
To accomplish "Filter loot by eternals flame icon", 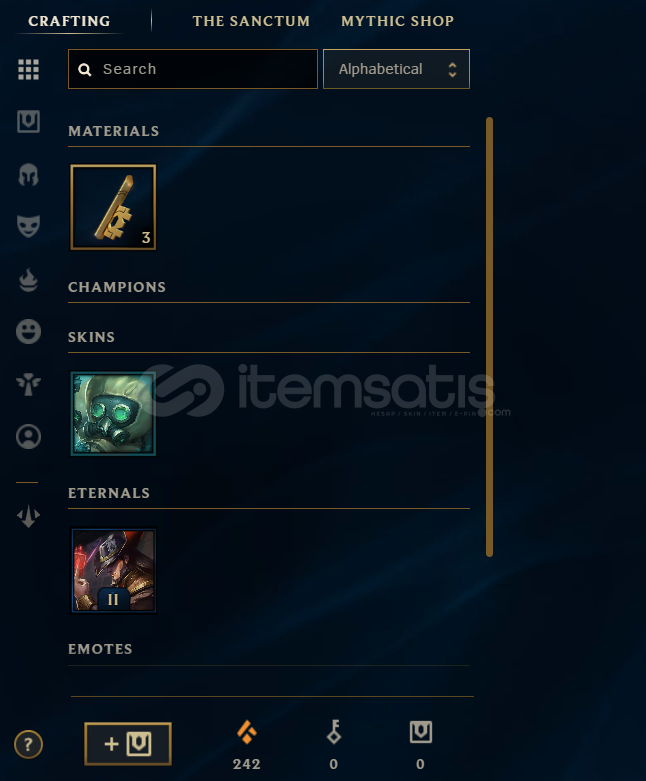I will (x=28, y=280).
